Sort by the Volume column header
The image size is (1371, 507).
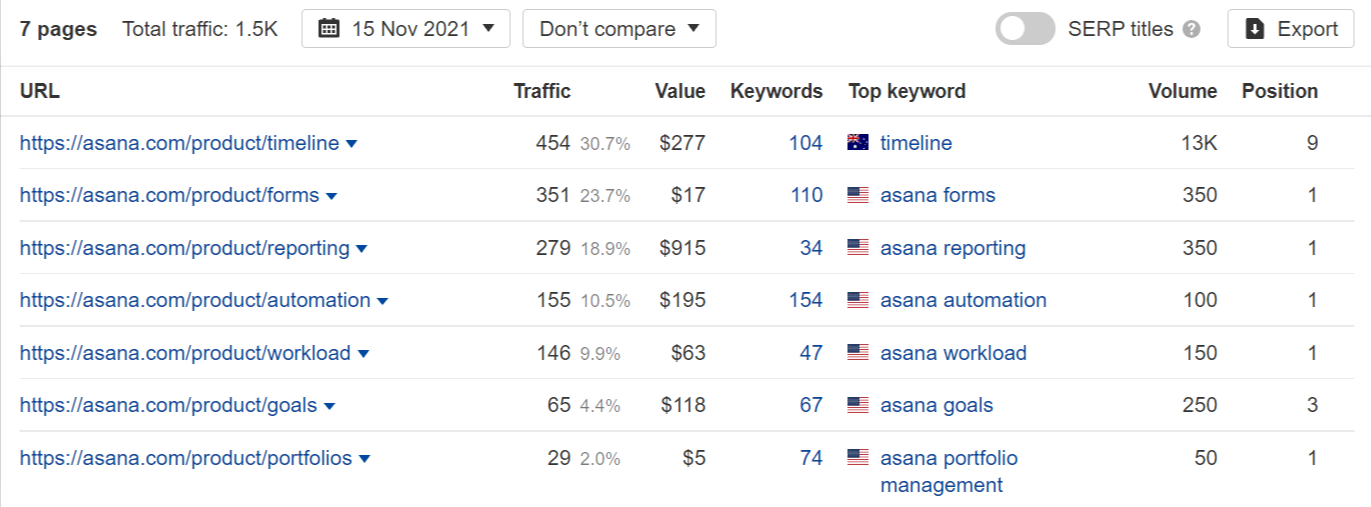1182,91
